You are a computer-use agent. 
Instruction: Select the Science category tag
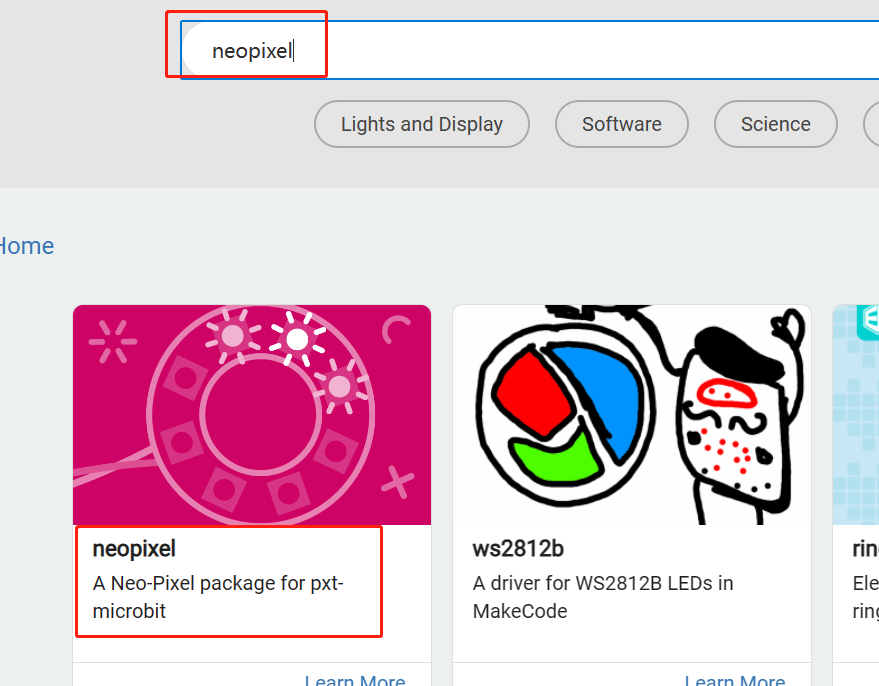775,124
